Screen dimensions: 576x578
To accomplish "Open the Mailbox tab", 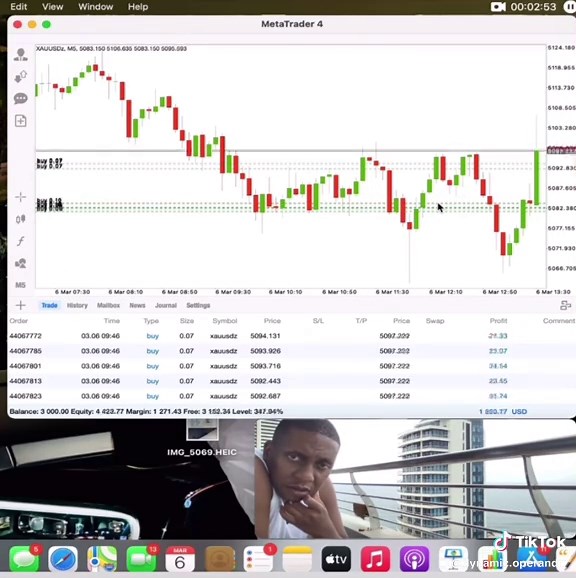I will [108, 305].
